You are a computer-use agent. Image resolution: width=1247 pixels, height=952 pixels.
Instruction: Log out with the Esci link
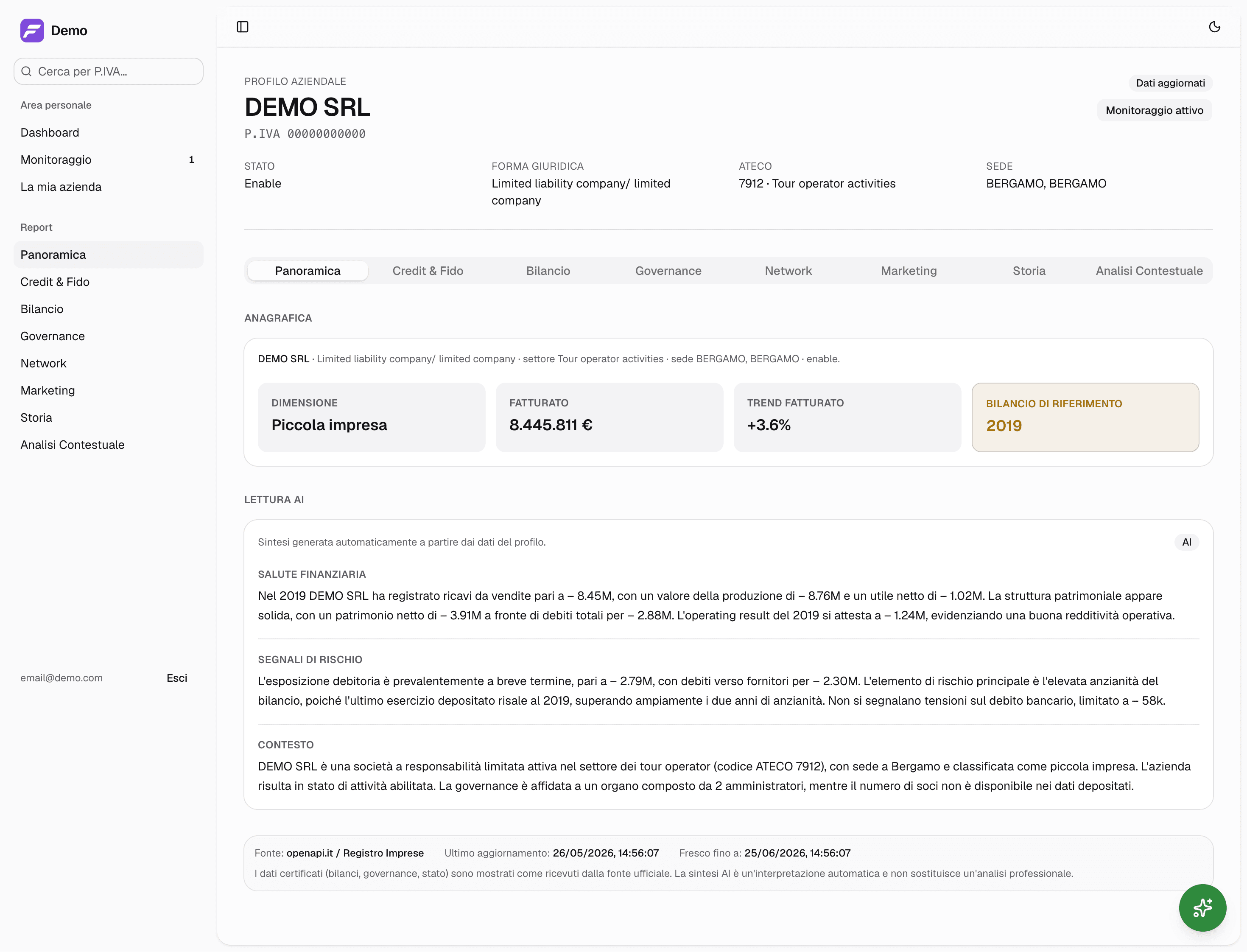[x=177, y=678]
